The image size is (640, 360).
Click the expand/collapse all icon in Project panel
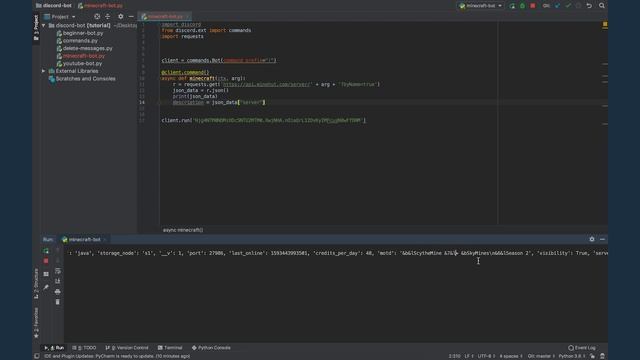coord(108,17)
